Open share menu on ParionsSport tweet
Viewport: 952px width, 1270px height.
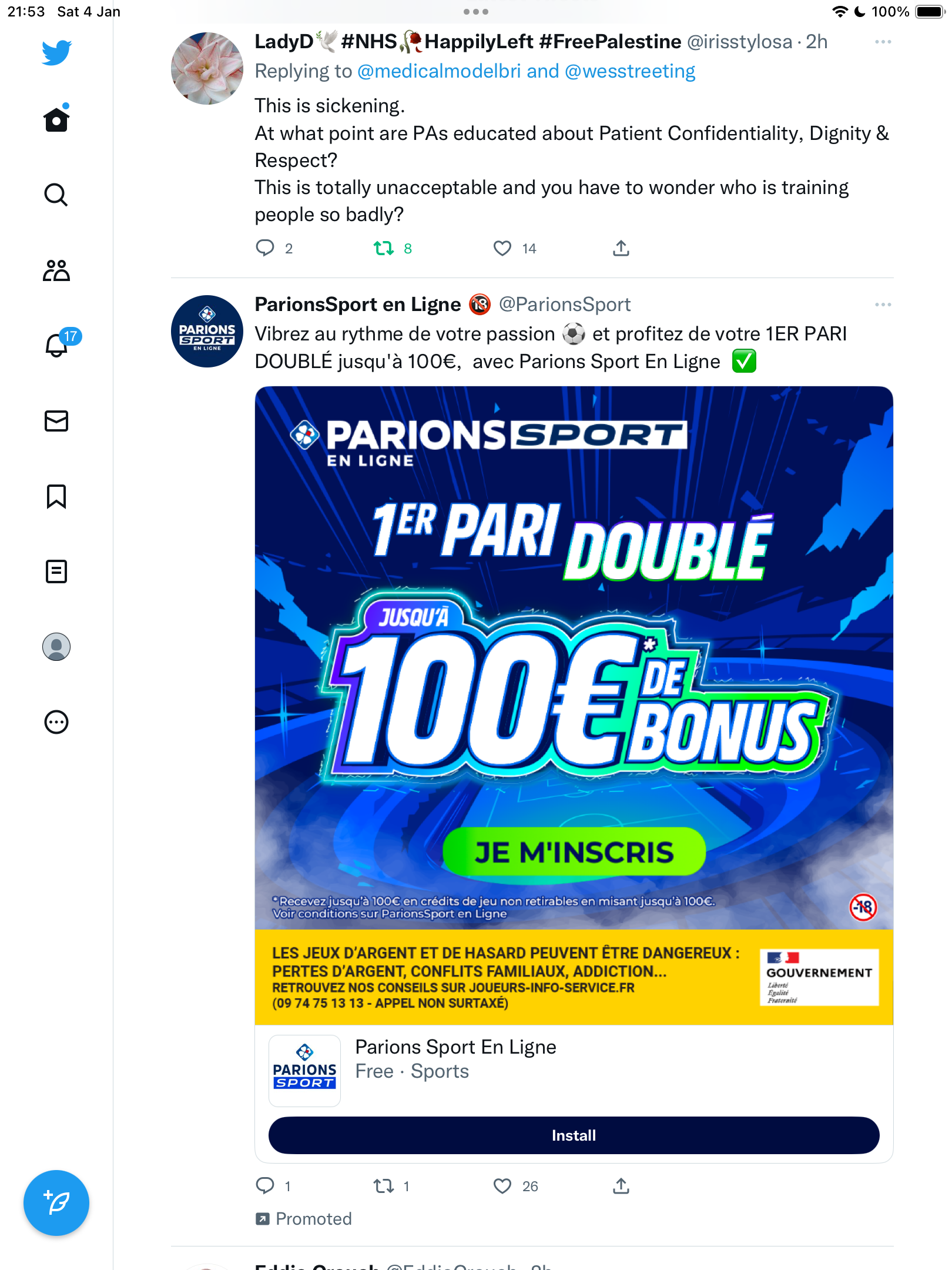point(621,1186)
